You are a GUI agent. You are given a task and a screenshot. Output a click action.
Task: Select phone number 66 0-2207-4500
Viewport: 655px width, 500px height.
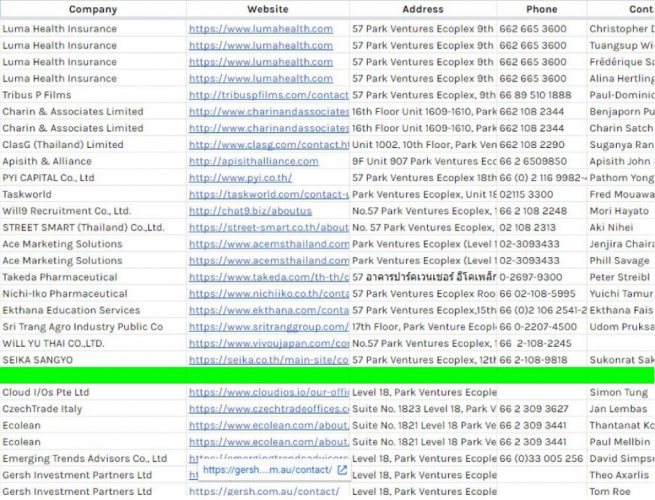pos(542,327)
